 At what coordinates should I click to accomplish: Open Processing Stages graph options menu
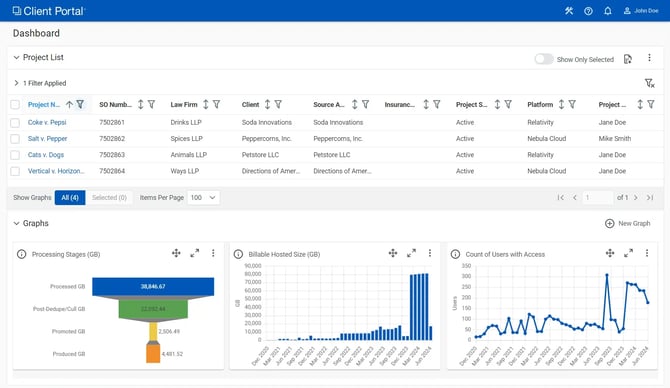pyautogui.click(x=213, y=253)
